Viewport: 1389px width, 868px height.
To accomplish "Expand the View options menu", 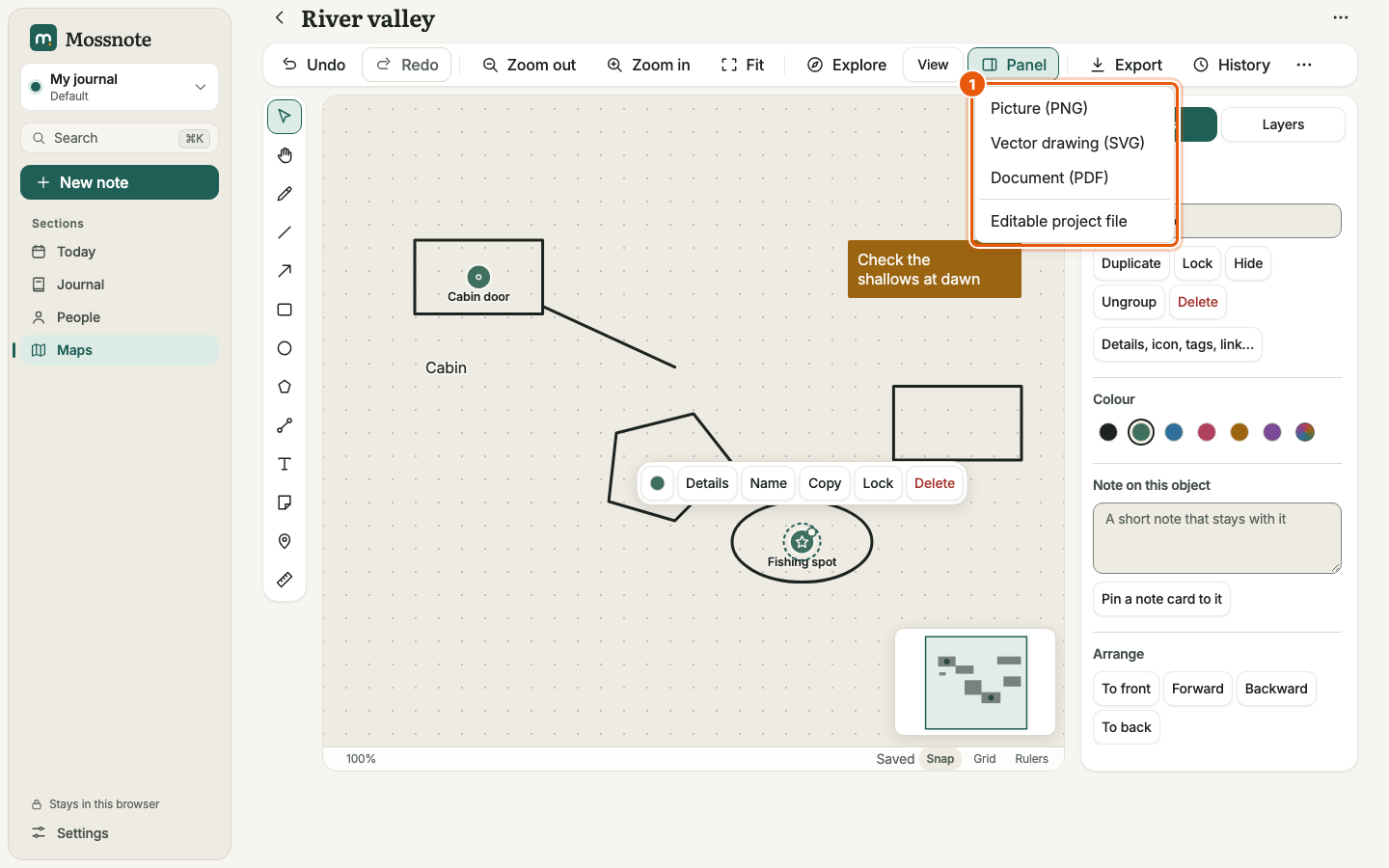I will 933,65.
